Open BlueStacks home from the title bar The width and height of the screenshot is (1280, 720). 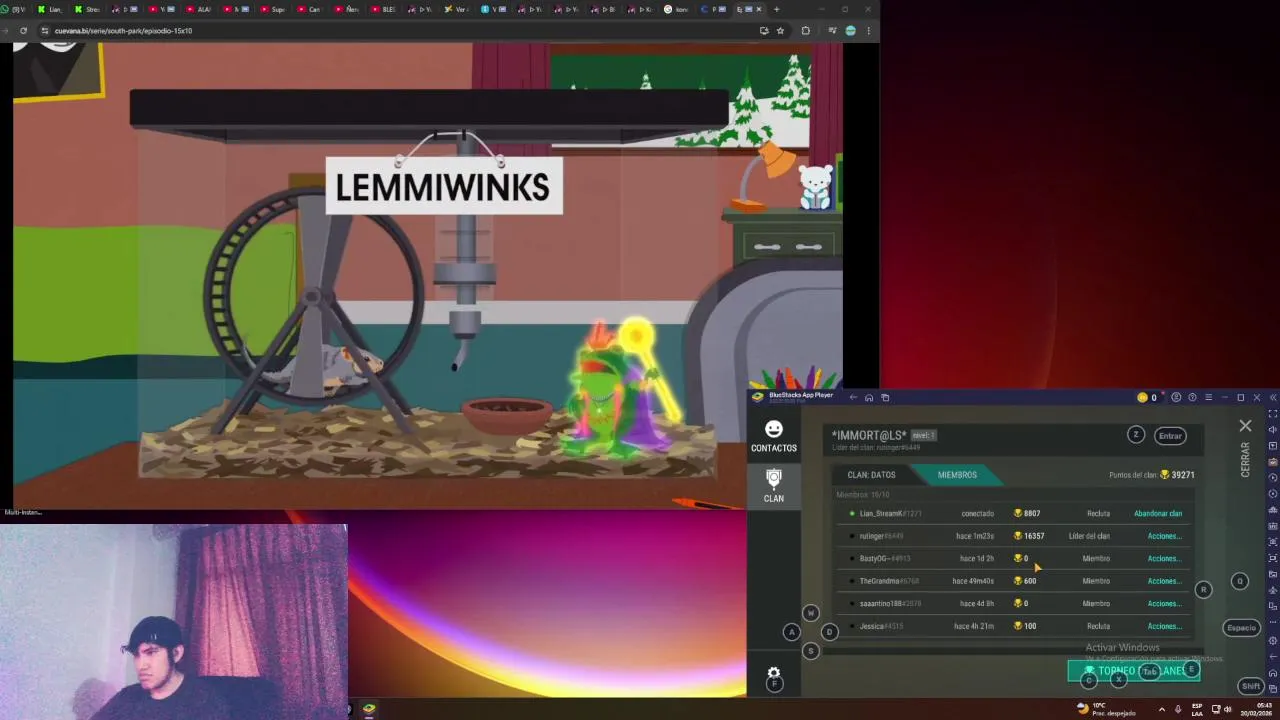pos(869,397)
